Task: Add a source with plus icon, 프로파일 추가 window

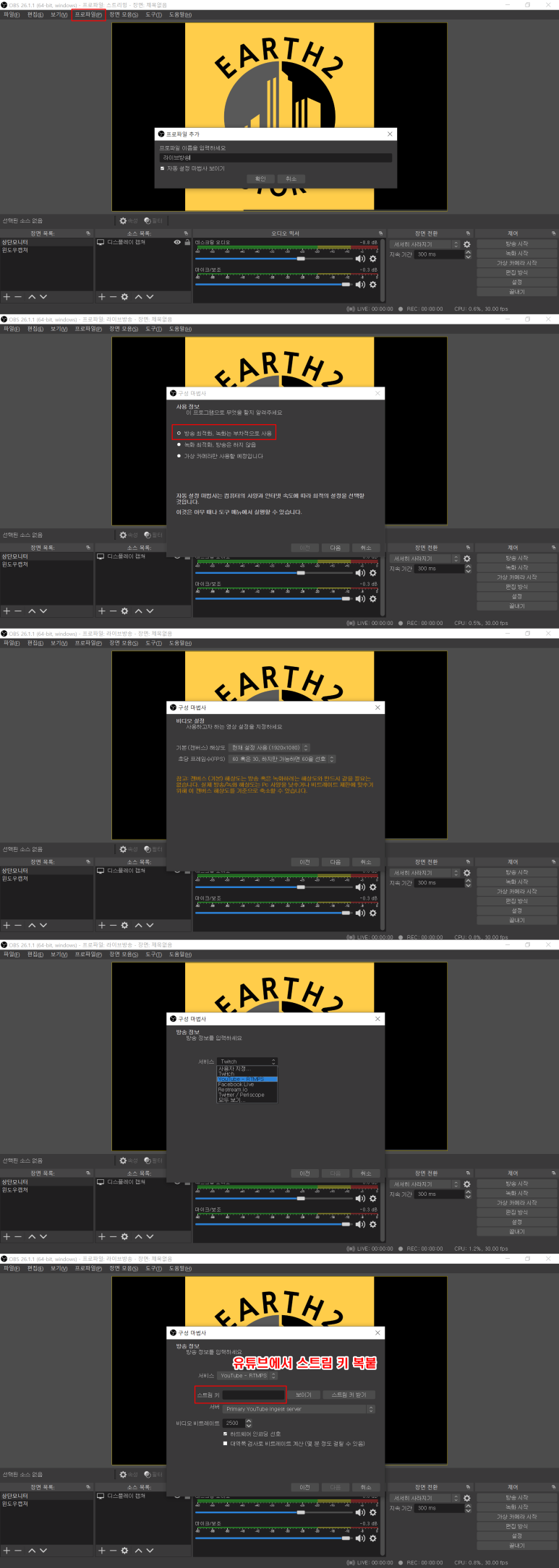Action: (102, 297)
